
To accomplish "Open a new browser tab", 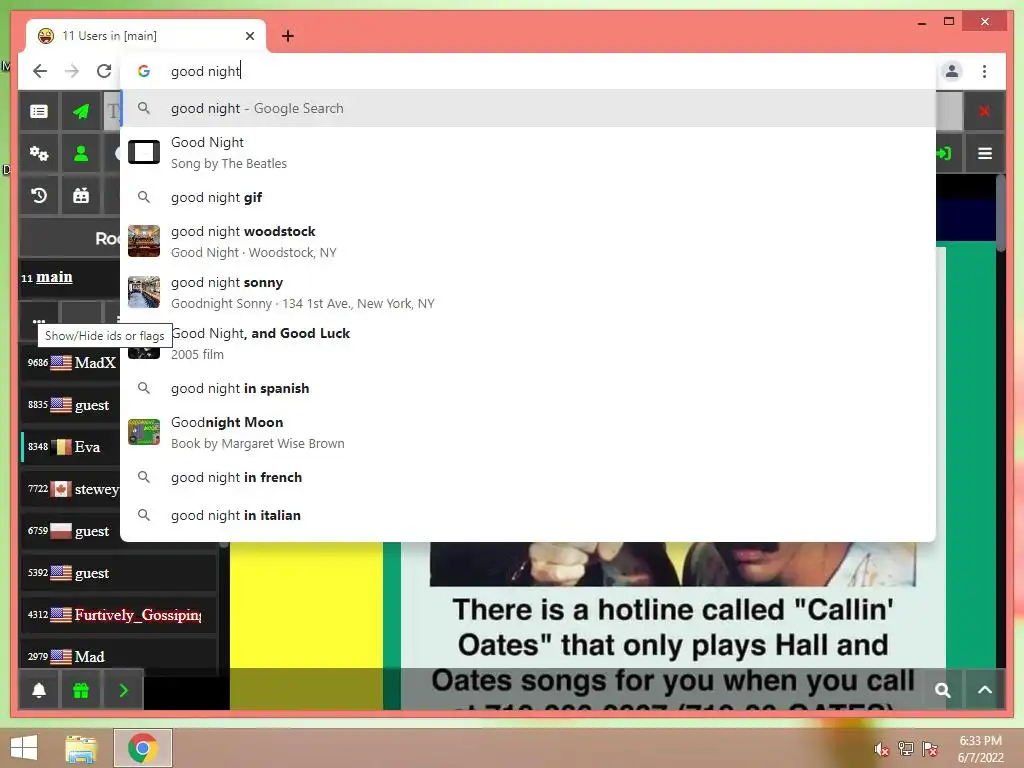I will (x=288, y=36).
